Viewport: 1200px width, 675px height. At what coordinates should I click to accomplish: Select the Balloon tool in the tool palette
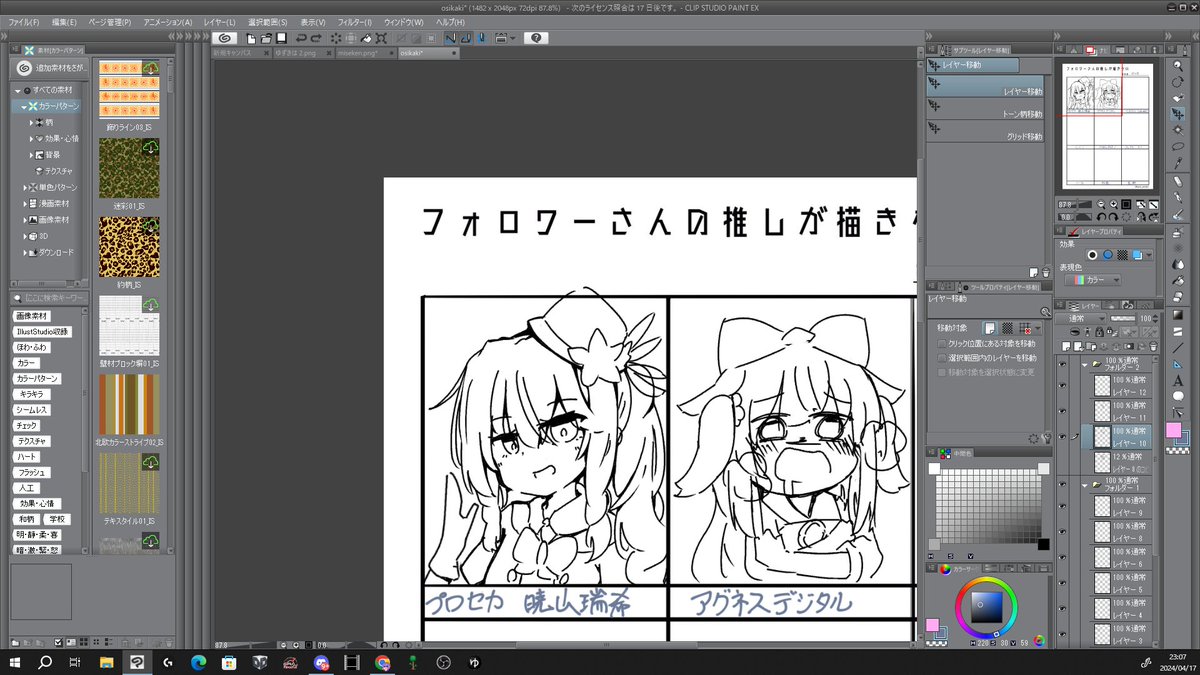(x=1179, y=395)
